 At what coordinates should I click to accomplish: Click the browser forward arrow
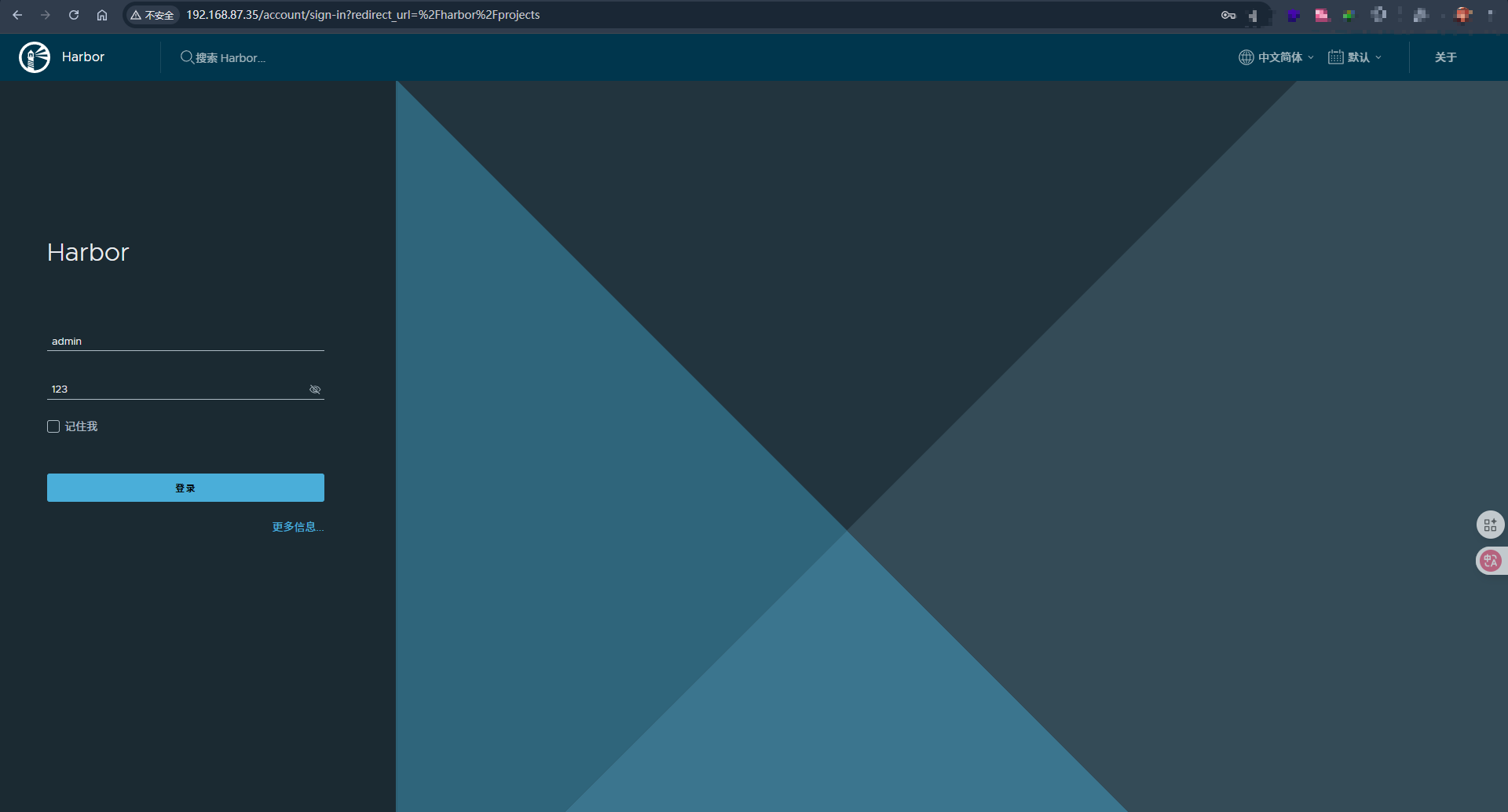[x=46, y=15]
